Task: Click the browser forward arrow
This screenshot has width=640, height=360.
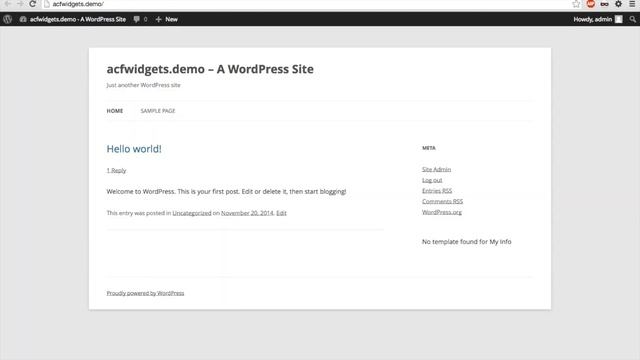Action: click(x=20, y=4)
